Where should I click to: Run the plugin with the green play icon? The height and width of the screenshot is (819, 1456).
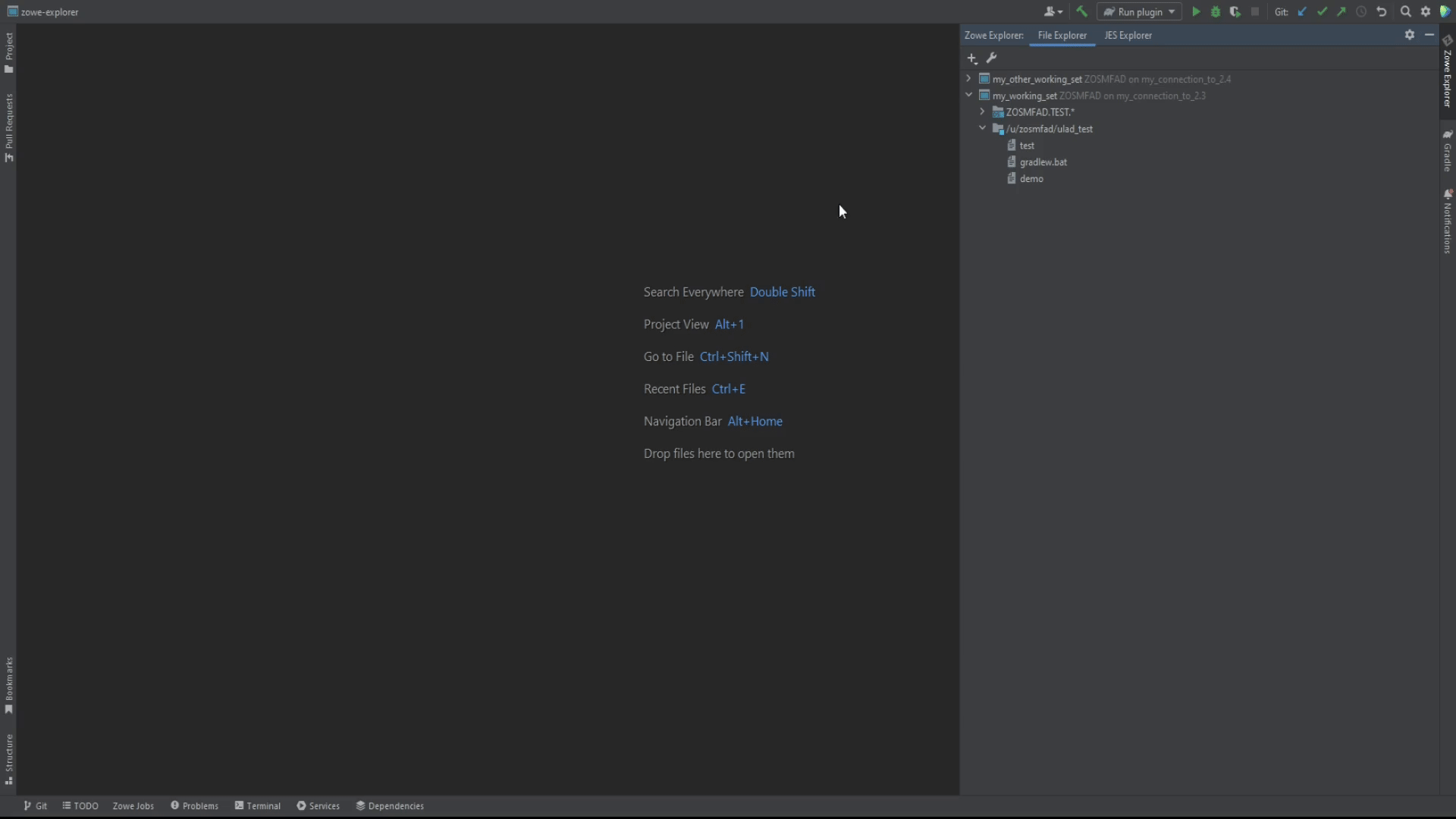click(1196, 11)
